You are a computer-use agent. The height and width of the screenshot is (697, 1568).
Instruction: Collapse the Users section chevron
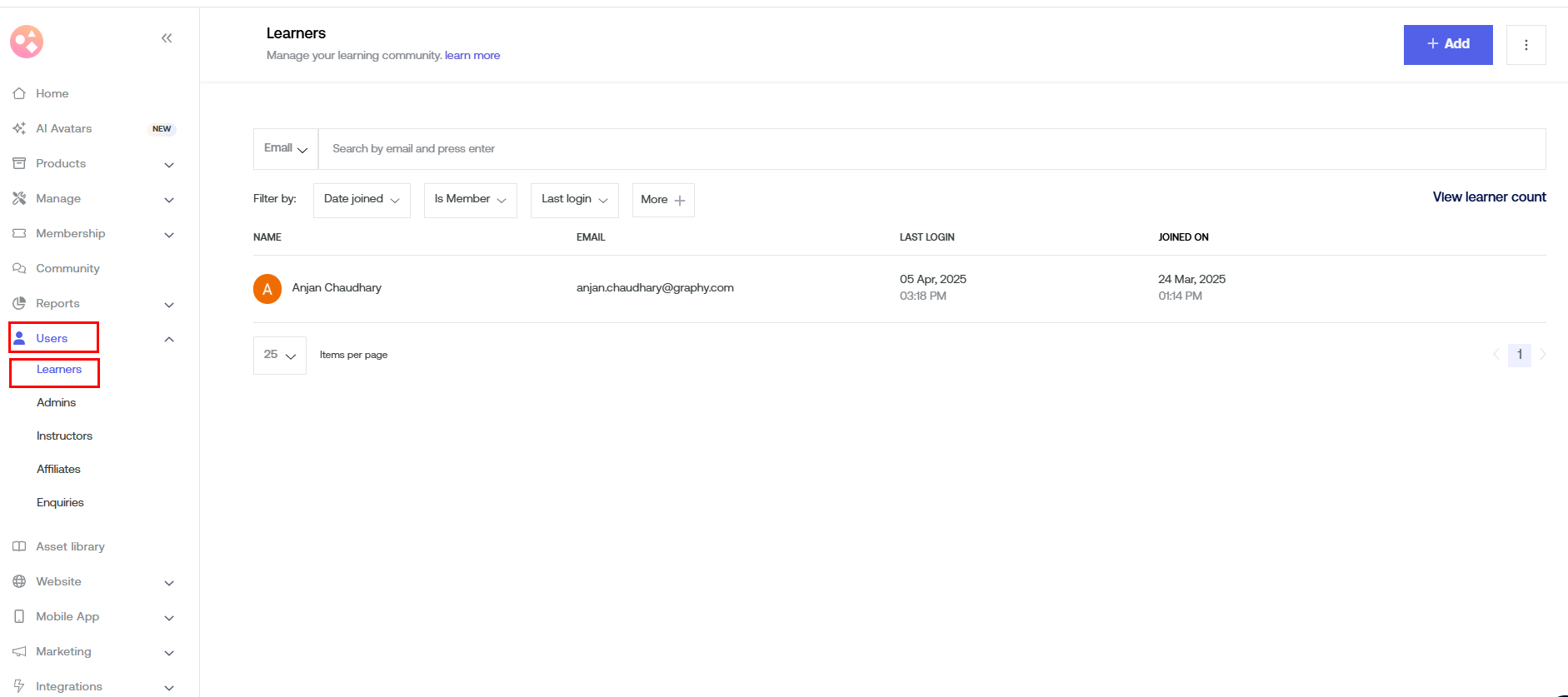[x=169, y=339]
